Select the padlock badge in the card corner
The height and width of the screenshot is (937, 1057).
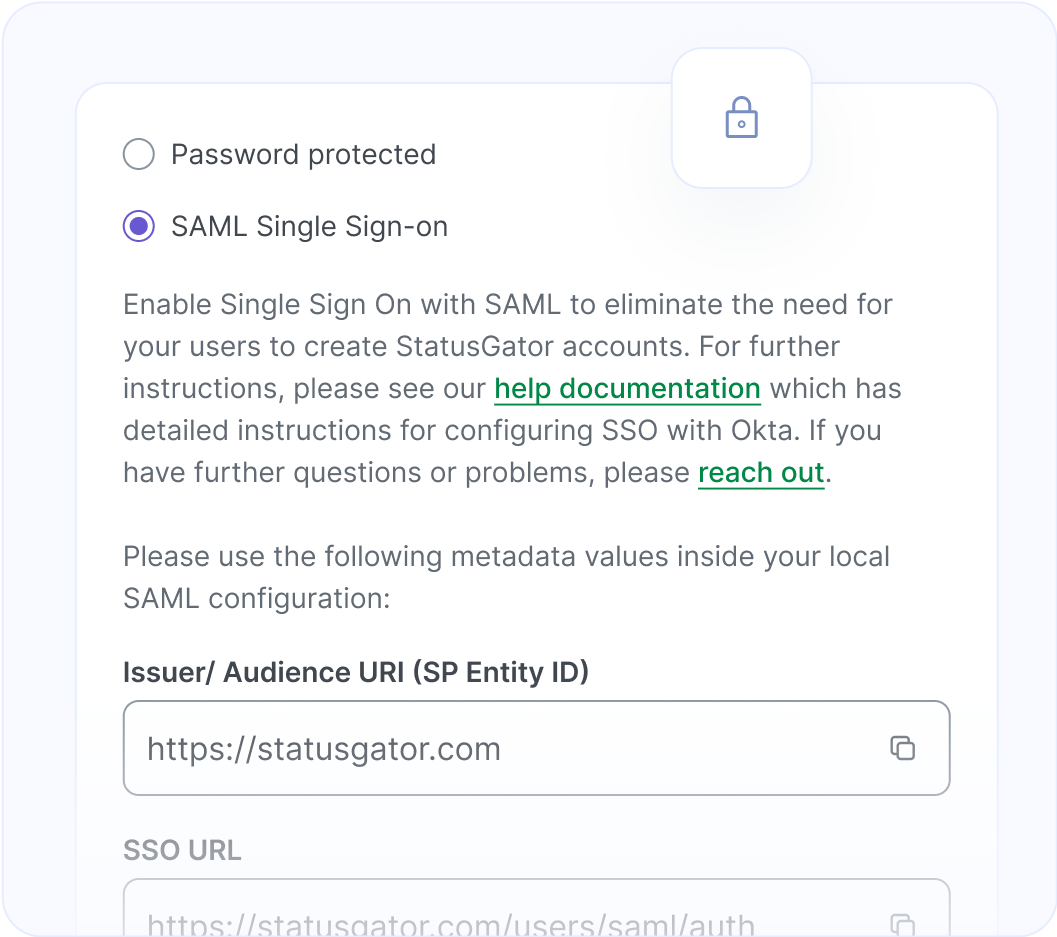coord(741,118)
